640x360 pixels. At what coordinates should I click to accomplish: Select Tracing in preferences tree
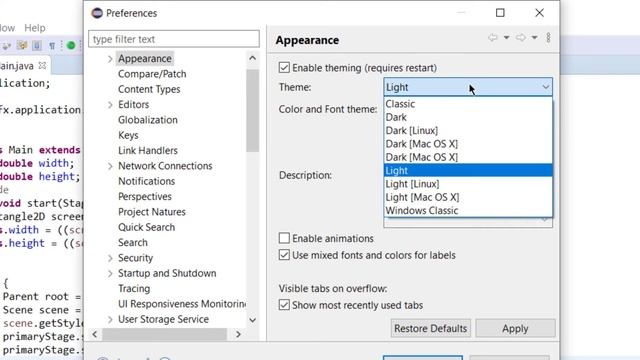click(134, 289)
